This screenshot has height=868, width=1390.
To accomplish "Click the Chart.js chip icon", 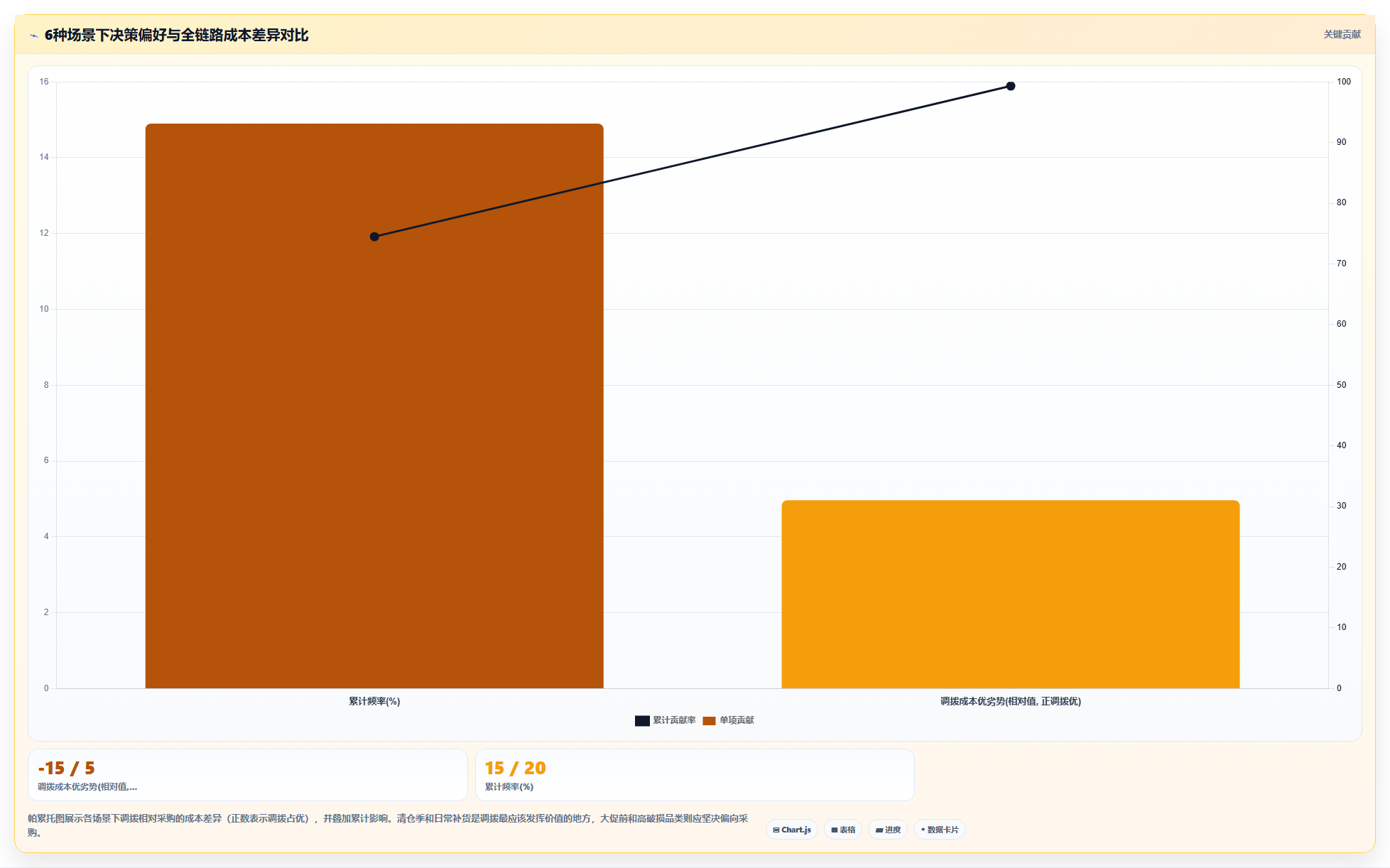I will pyautogui.click(x=776, y=830).
